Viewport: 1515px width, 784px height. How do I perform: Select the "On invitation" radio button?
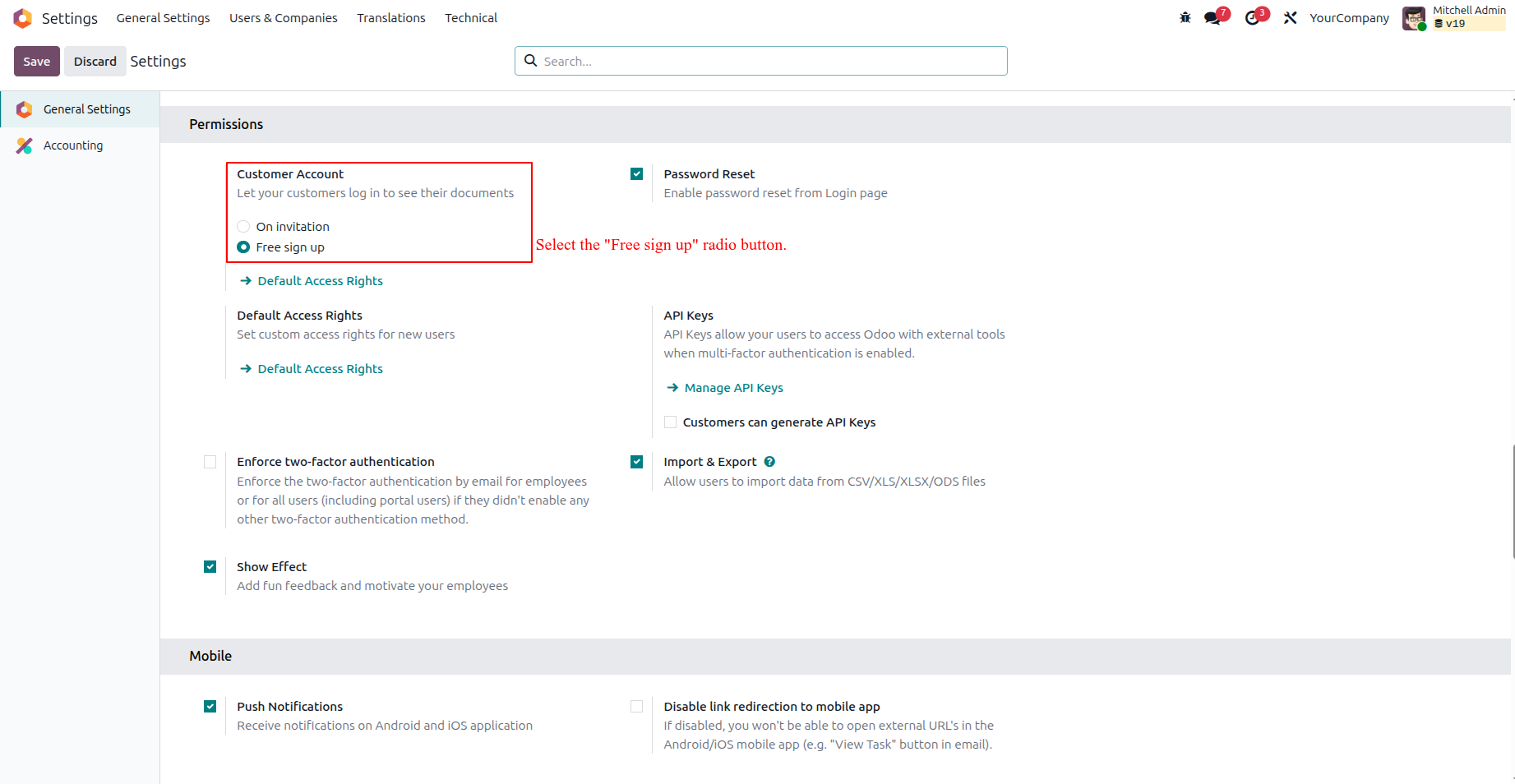point(243,227)
